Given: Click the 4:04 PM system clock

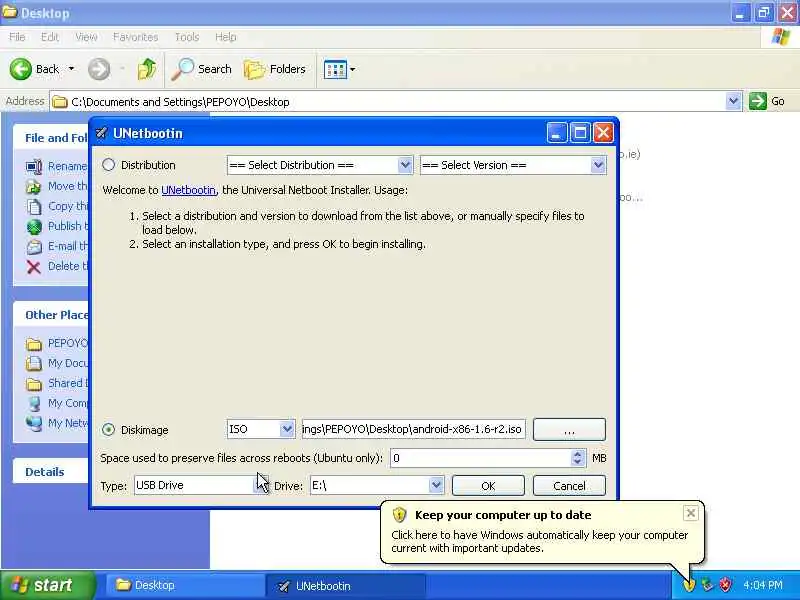Looking at the screenshot, I should pos(763,585).
